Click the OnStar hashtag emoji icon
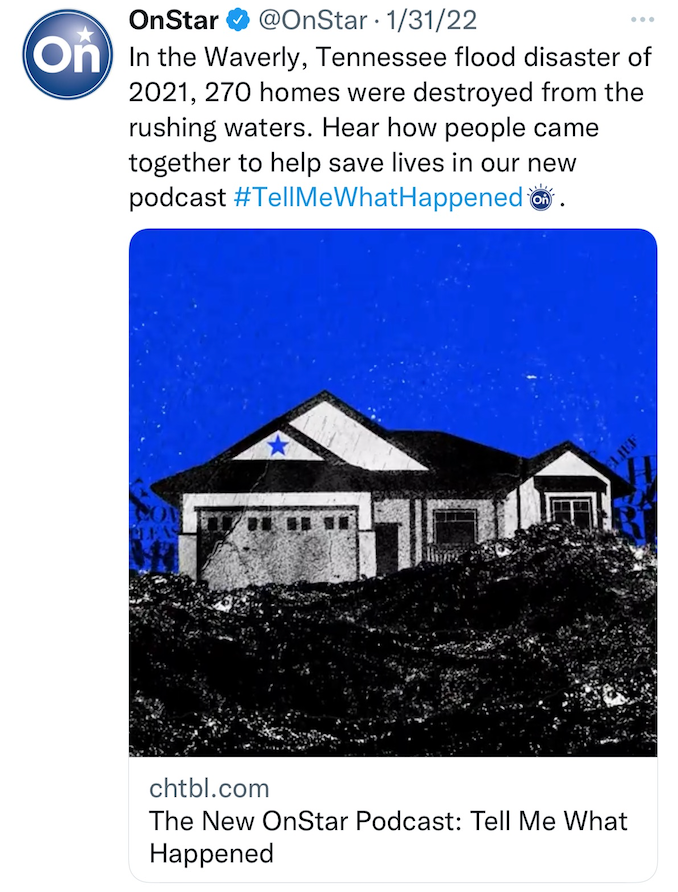The width and height of the screenshot is (678, 892). click(x=541, y=197)
